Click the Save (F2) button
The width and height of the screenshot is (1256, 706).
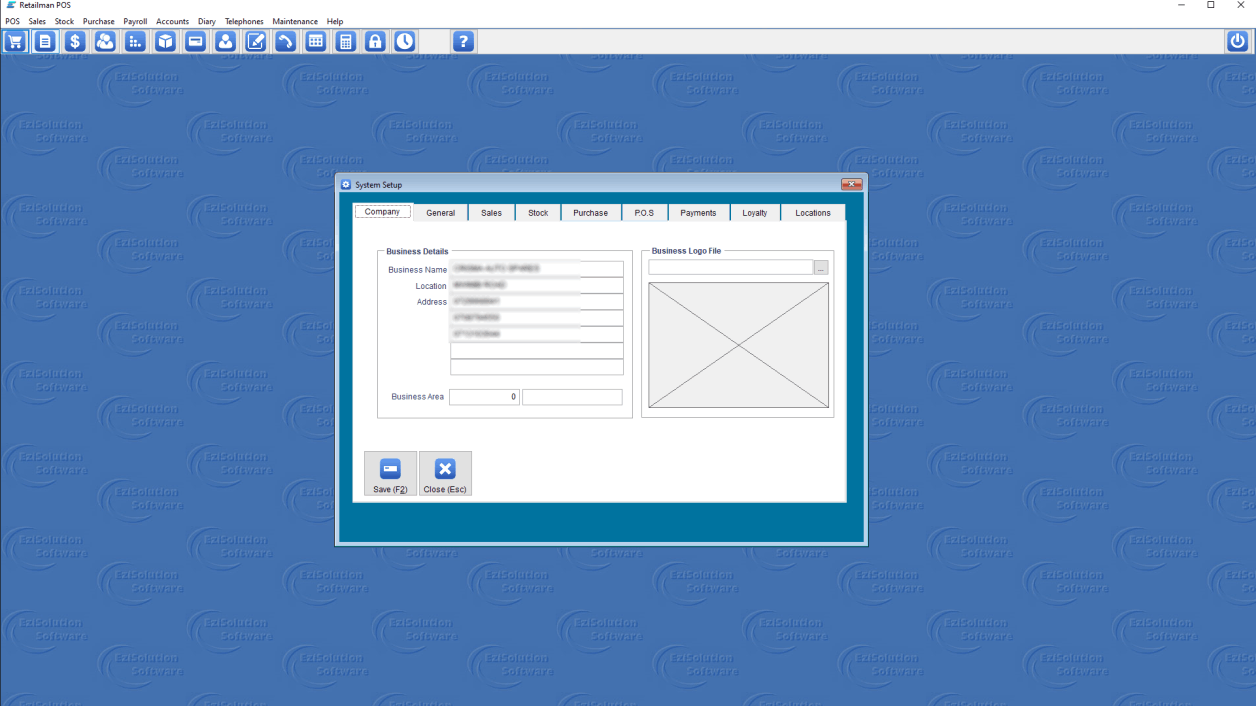(x=390, y=474)
